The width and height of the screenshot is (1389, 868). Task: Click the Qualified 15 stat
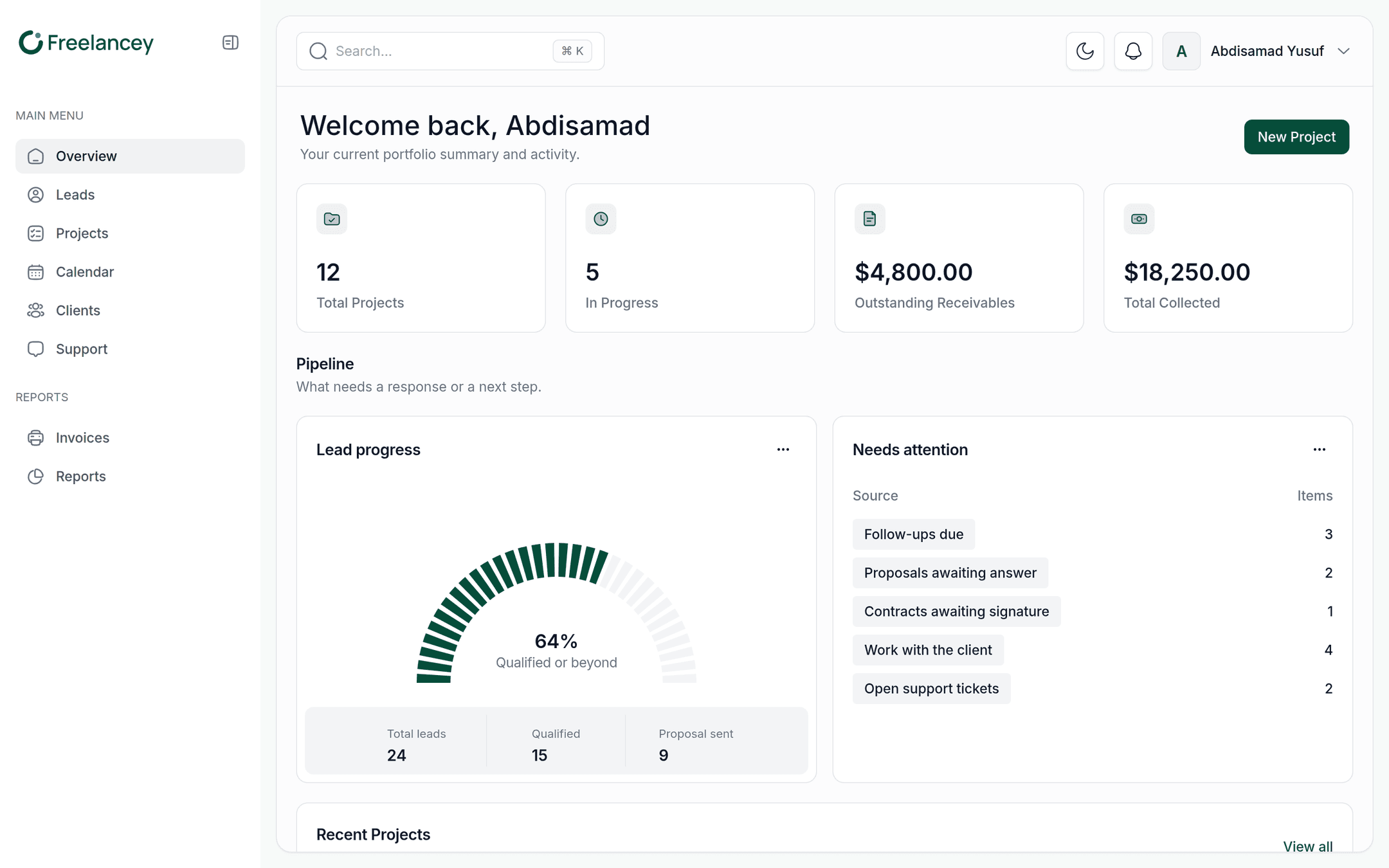coord(556,745)
